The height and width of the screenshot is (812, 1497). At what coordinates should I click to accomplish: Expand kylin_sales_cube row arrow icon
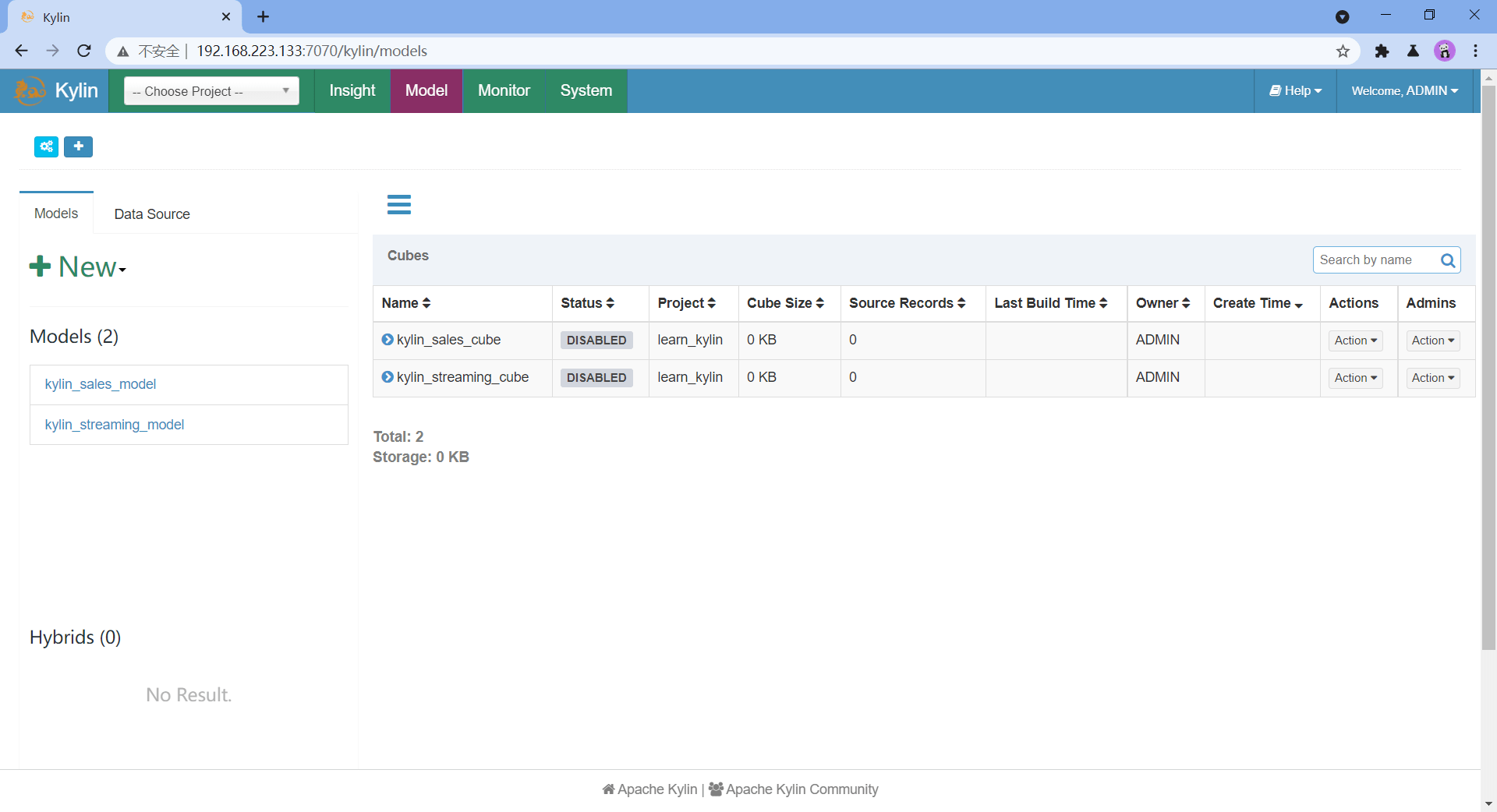pyautogui.click(x=388, y=340)
